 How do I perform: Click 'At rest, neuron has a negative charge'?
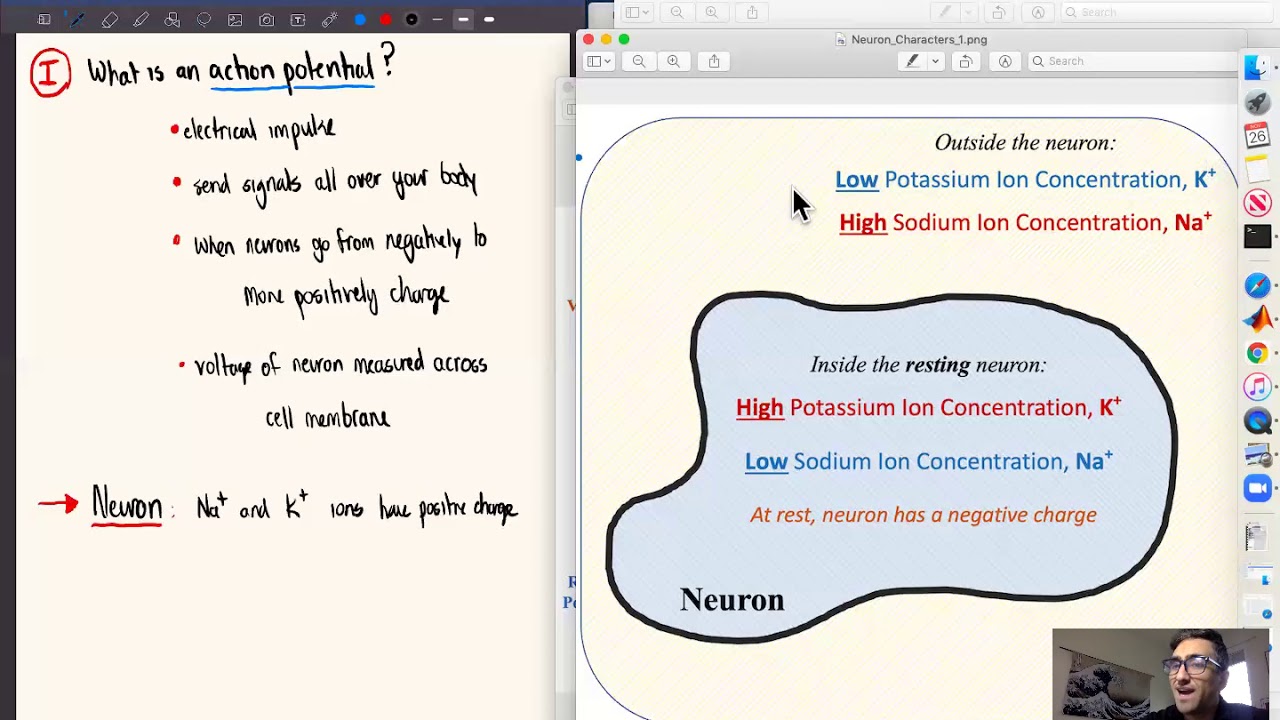[x=923, y=515]
